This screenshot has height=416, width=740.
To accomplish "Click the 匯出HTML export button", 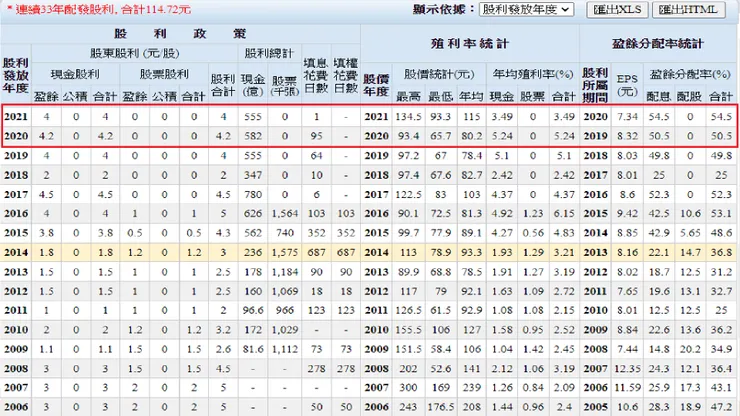I will [x=689, y=9].
